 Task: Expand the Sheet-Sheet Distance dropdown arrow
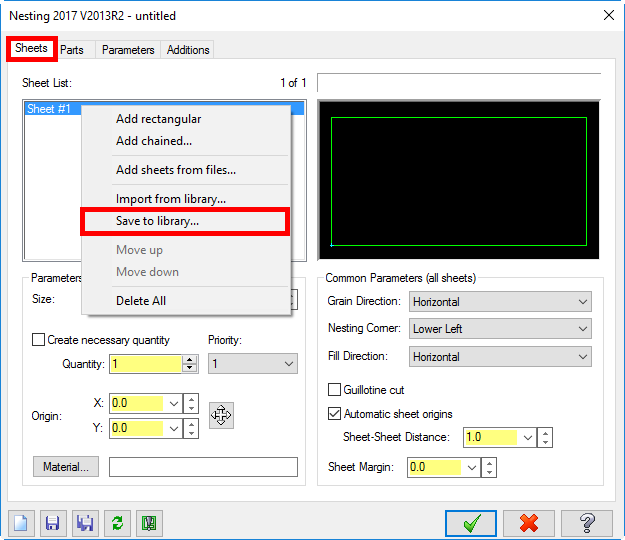click(528, 438)
